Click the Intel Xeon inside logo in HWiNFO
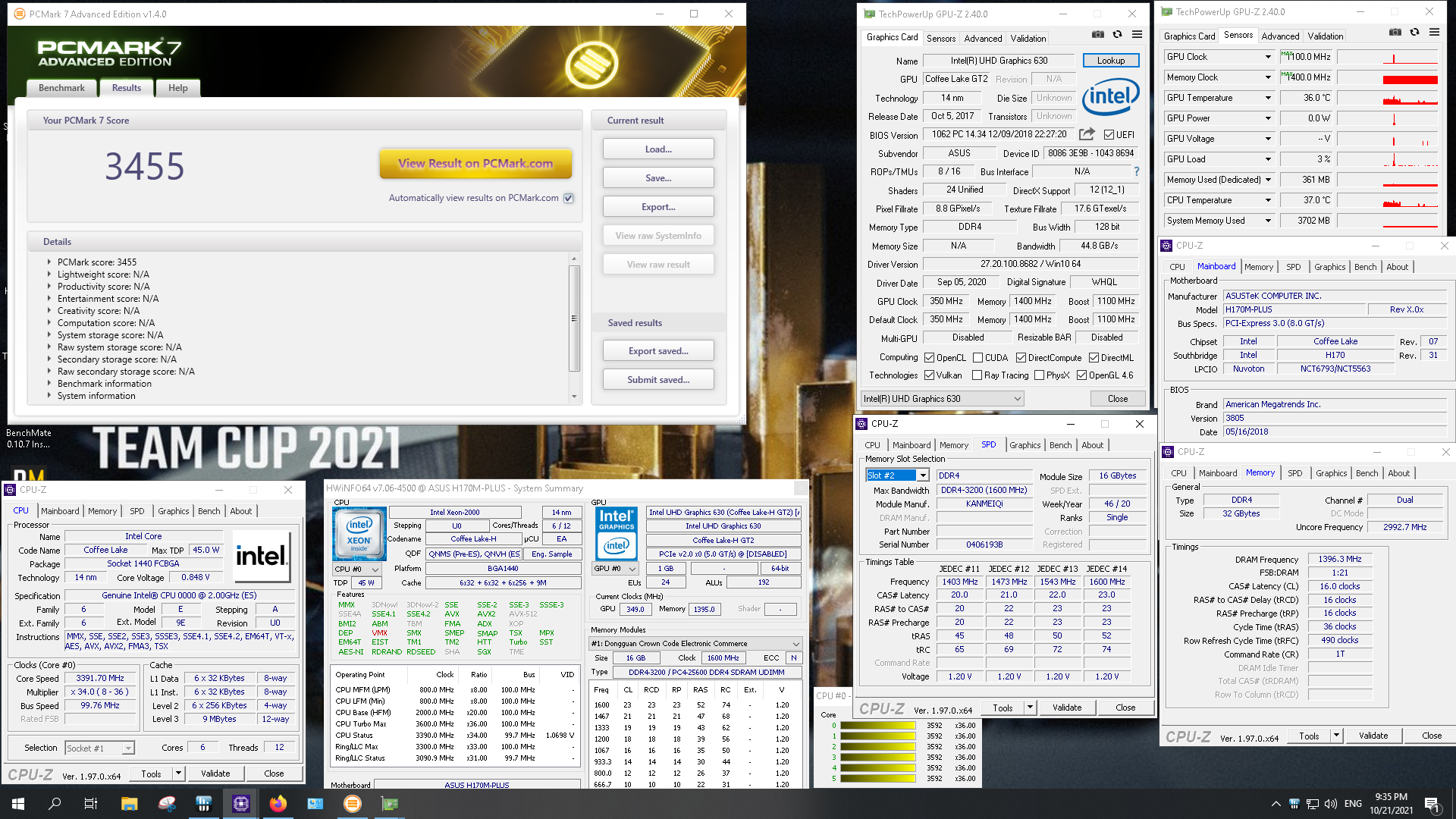The height and width of the screenshot is (819, 1456). pyautogui.click(x=359, y=534)
